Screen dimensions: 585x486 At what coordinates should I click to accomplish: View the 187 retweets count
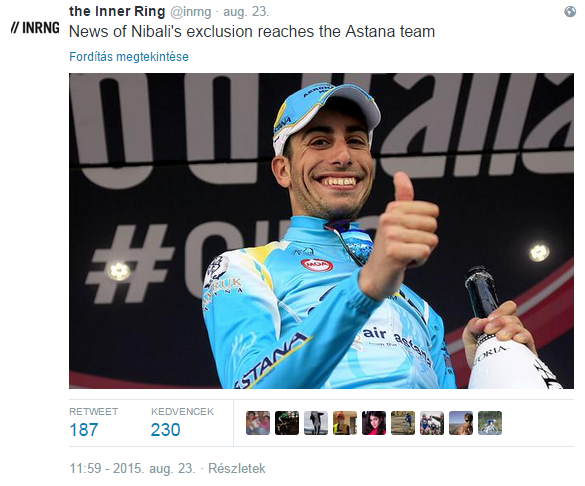click(84, 429)
